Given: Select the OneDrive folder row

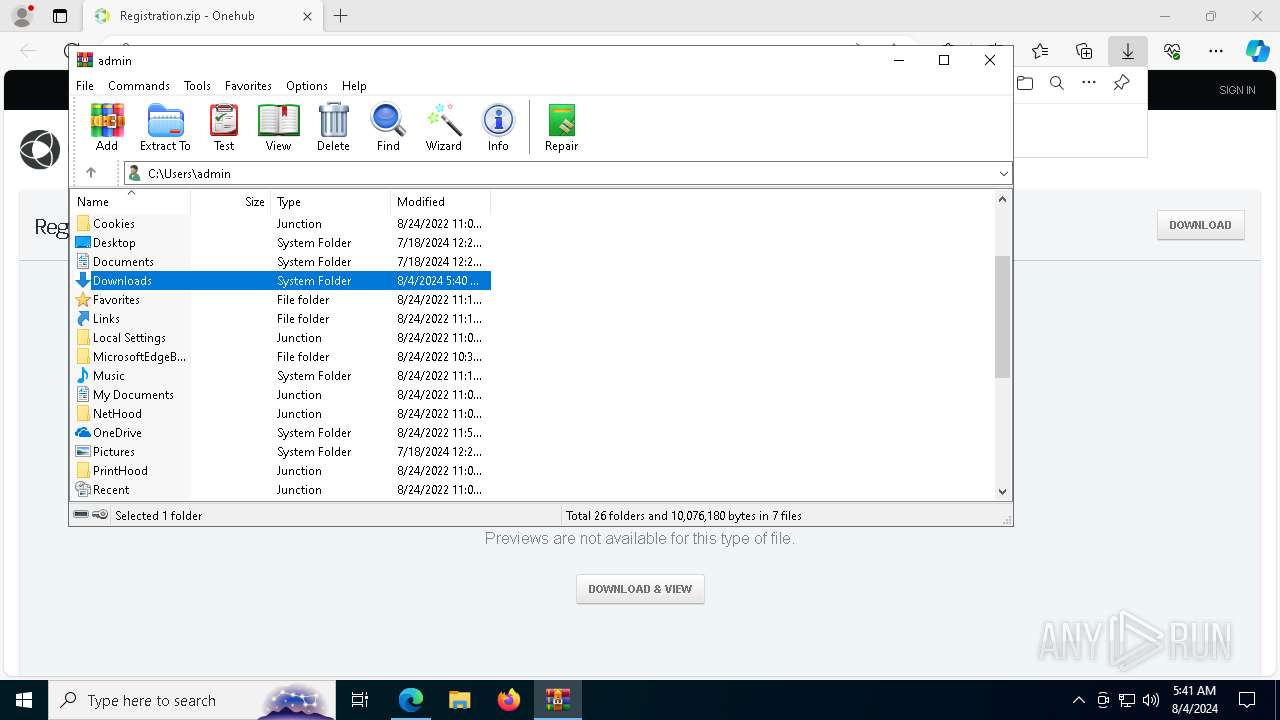Looking at the screenshot, I should [x=281, y=433].
